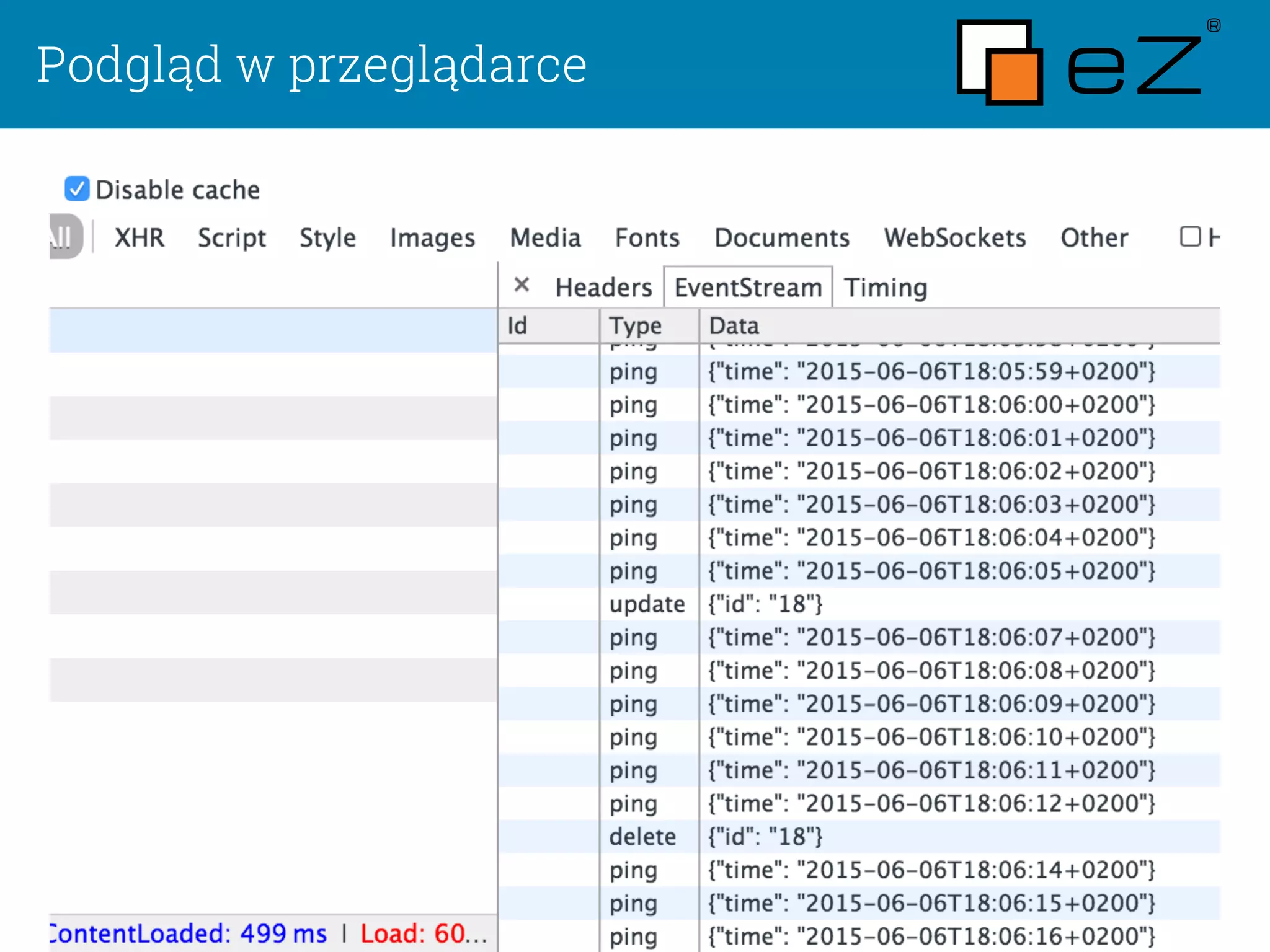Select the All filter button
Screen dimensions: 1270x952
[64, 237]
